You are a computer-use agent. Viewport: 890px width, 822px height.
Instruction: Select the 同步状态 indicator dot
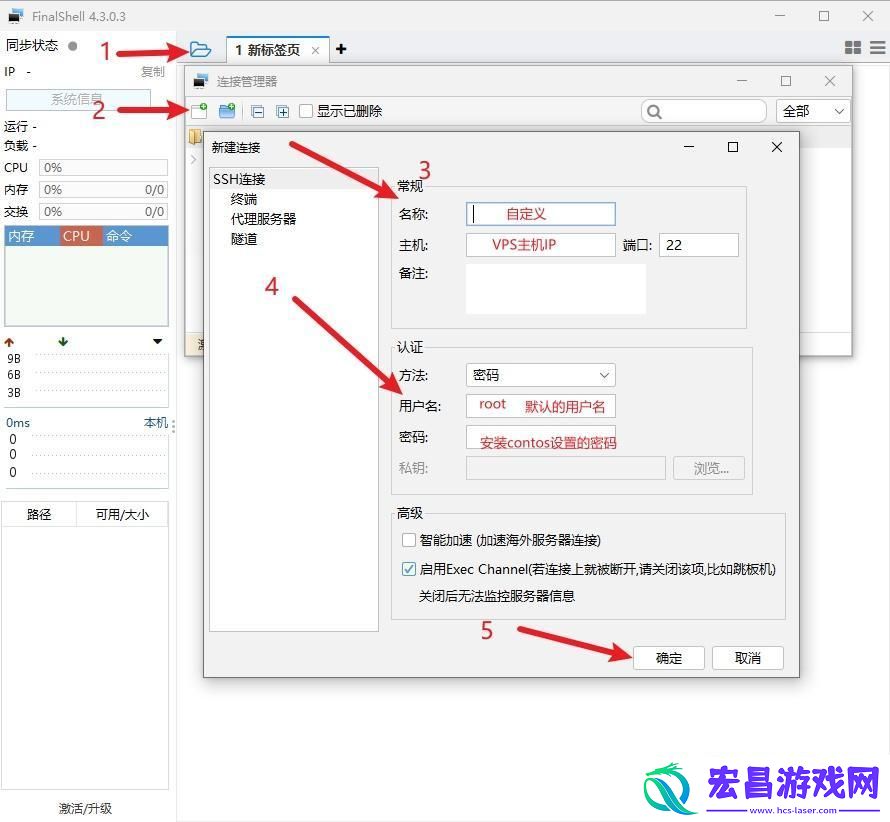[x=73, y=46]
